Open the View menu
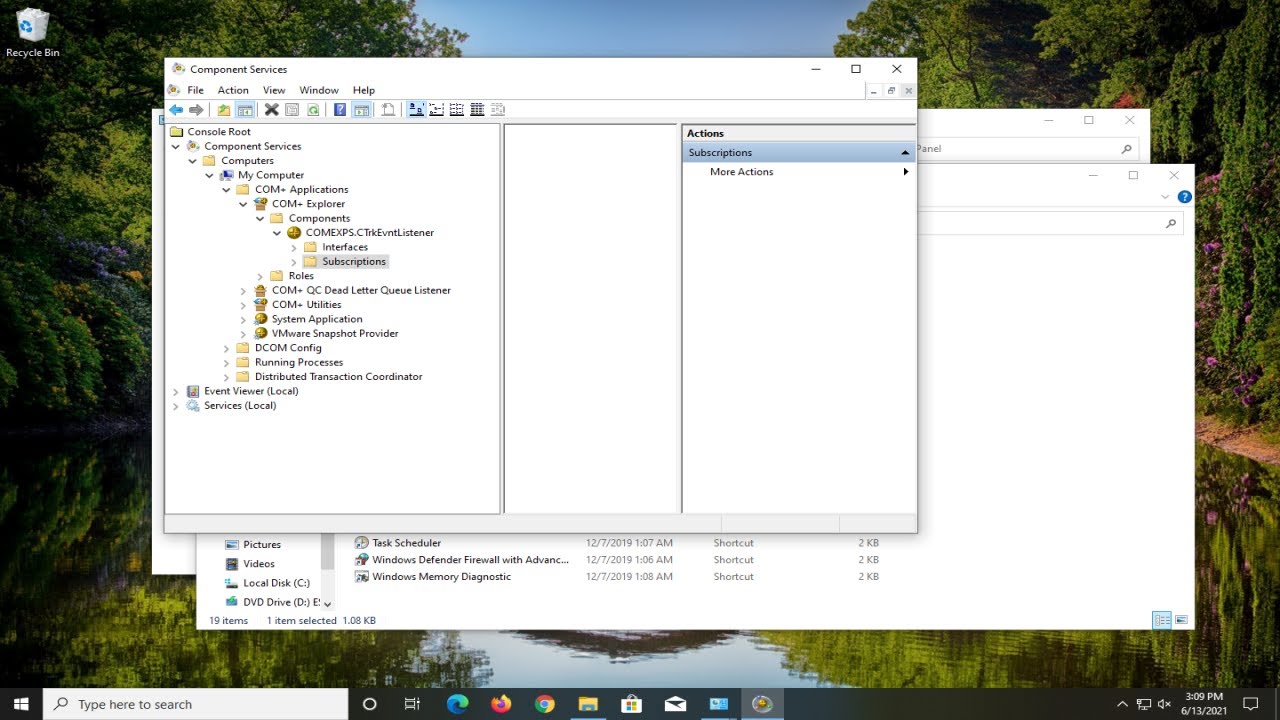Screen dimensions: 1280x720 274,90
